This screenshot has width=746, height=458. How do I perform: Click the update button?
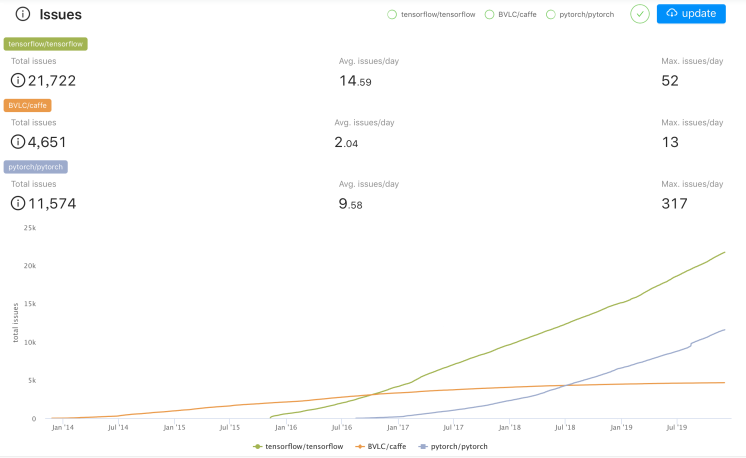pyautogui.click(x=691, y=14)
